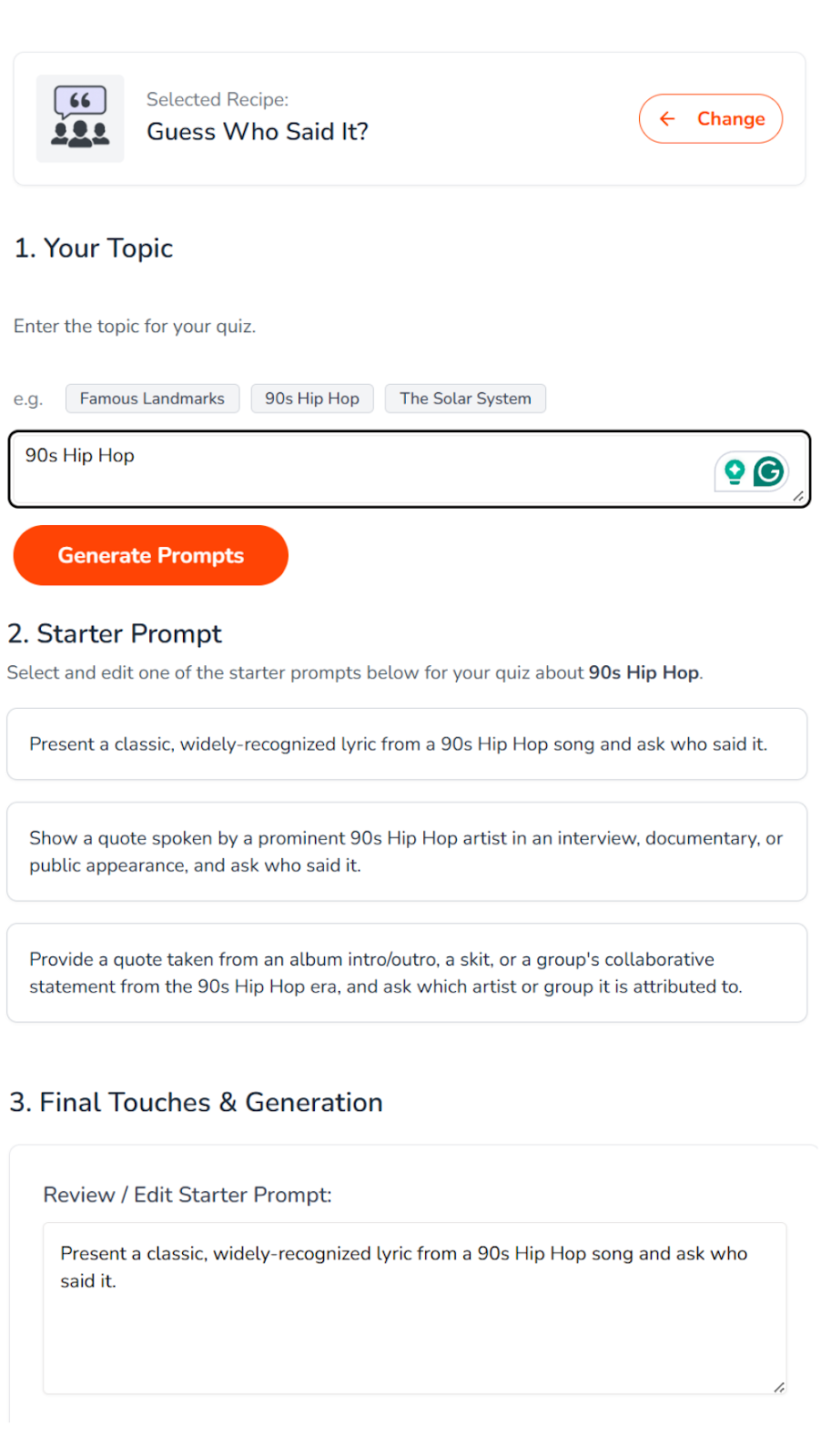Viewport: 821px width, 1456px height.
Task: Click the 1. Your Topic heading
Action: pos(94,248)
